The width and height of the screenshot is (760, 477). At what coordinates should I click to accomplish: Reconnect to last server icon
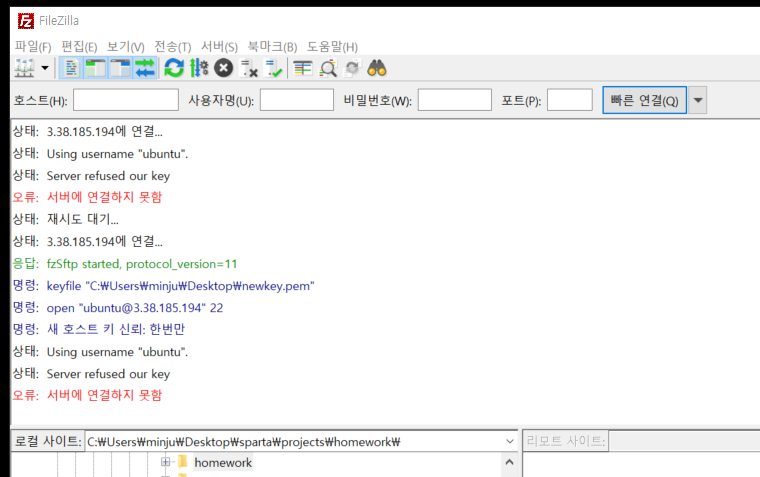tap(273, 68)
